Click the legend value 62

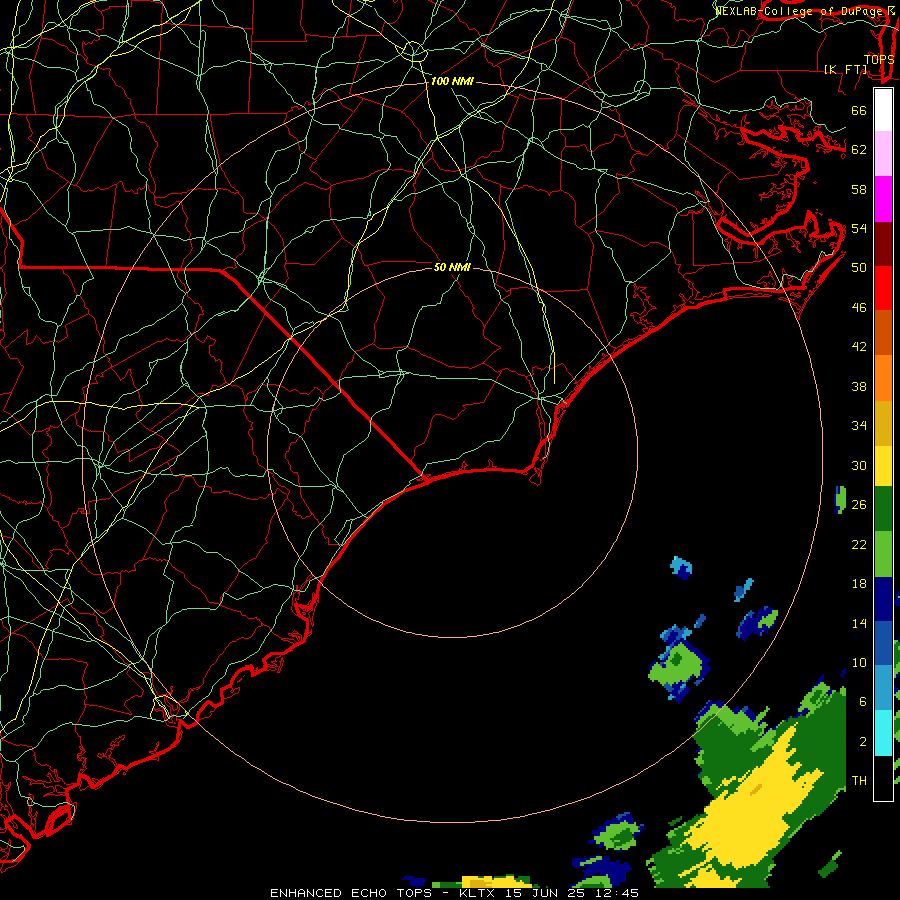(859, 150)
